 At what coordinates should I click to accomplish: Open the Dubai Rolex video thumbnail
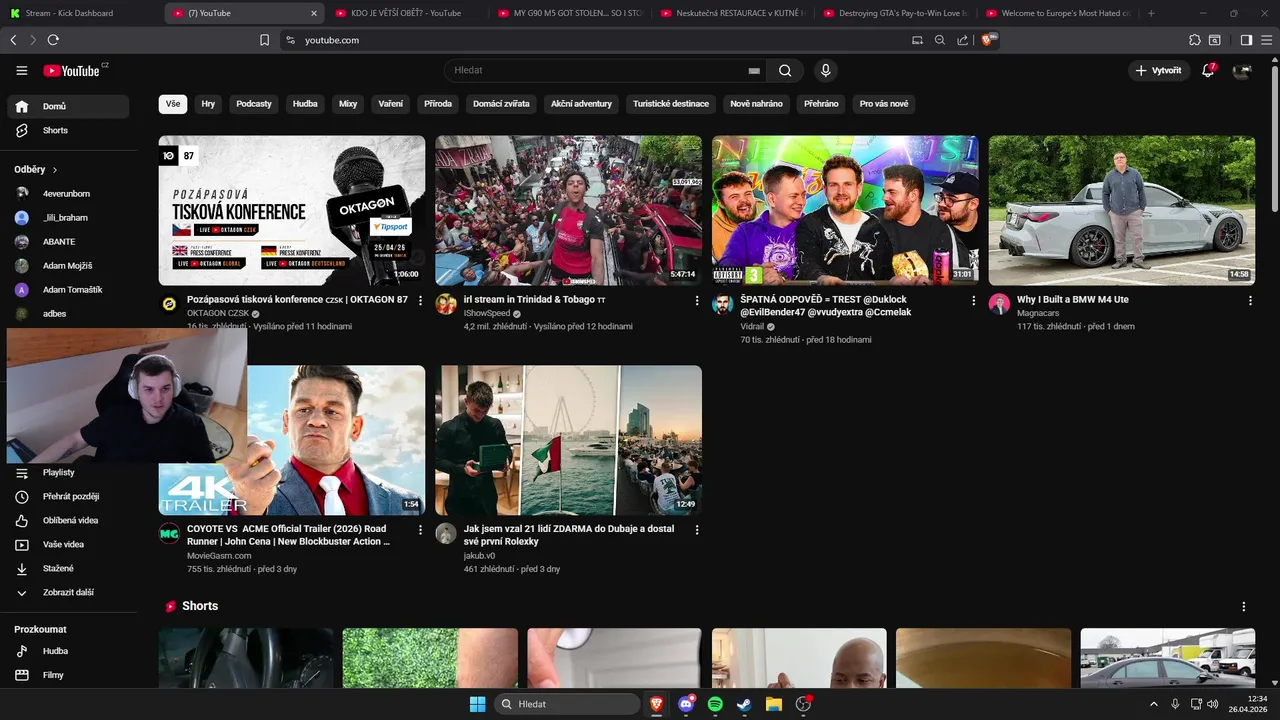click(568, 440)
